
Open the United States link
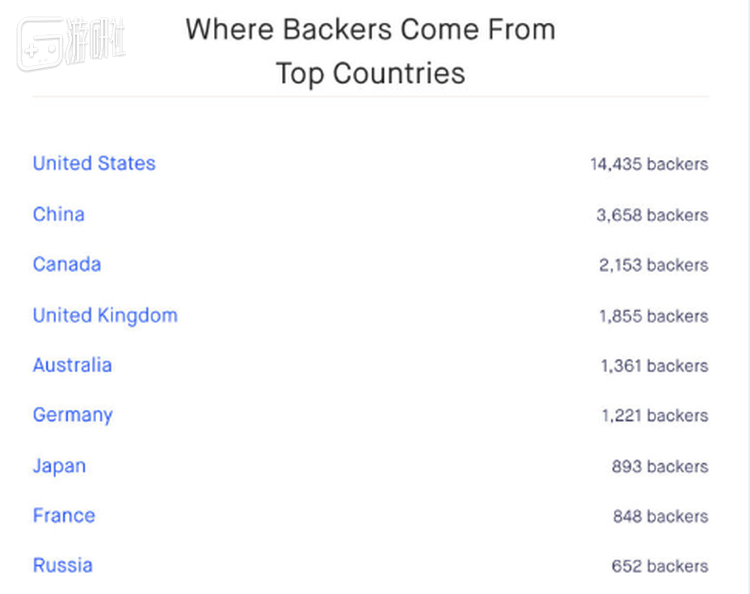94,163
